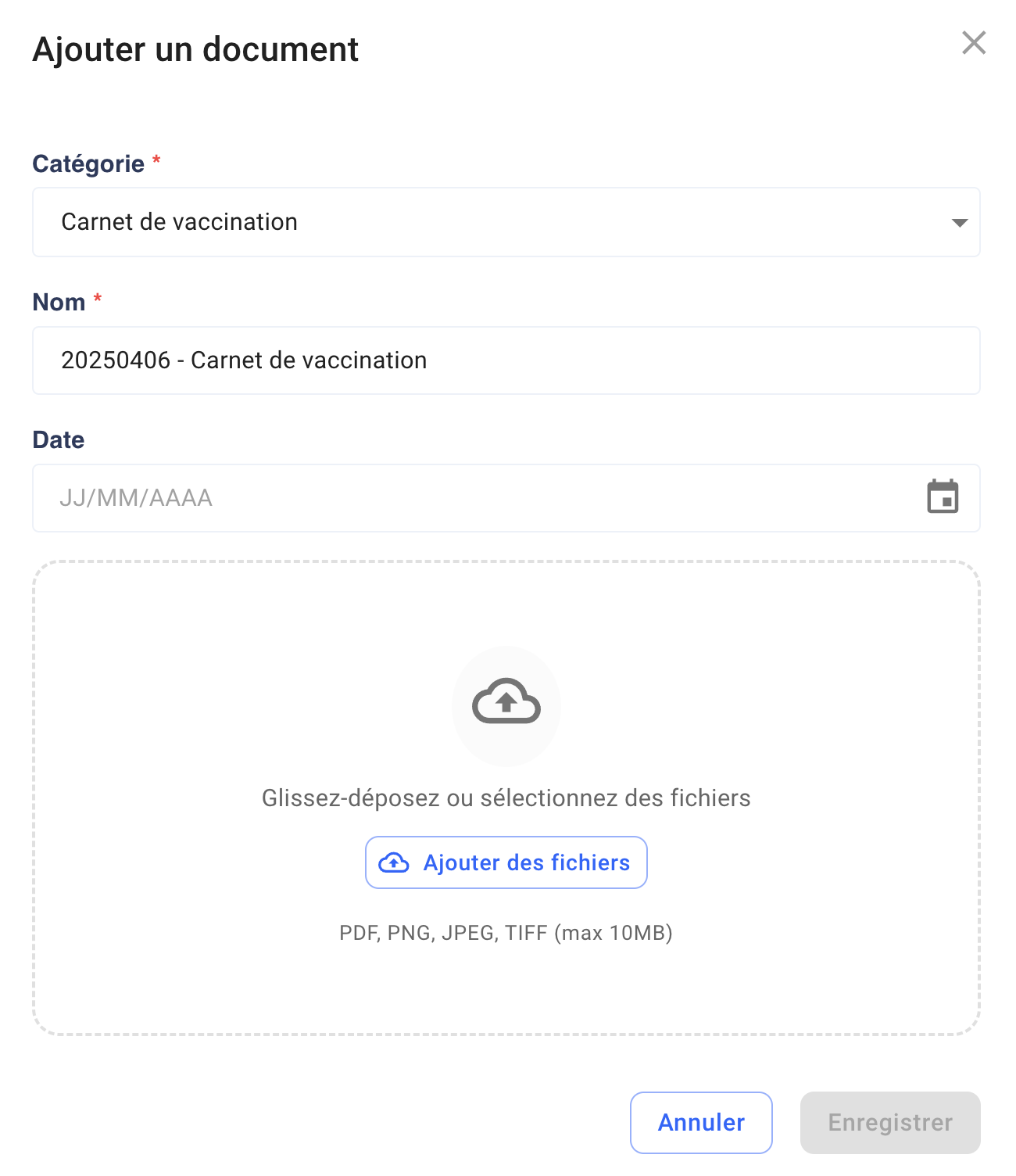Screen dimensions: 1016x1176
Task: Click the red asterisk next to Nom
Action: (98, 298)
